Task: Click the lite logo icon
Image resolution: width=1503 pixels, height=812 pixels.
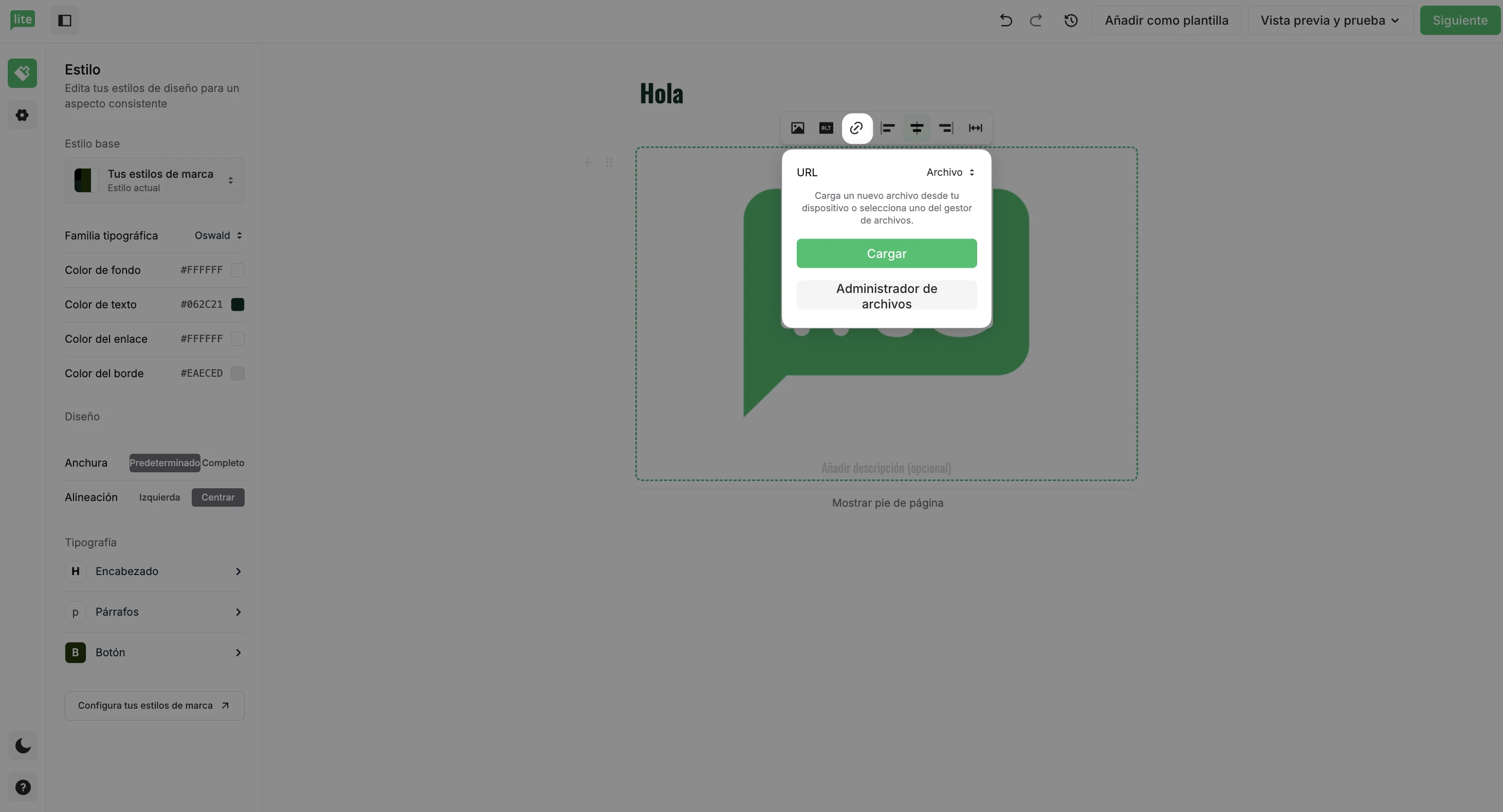Action: click(x=22, y=20)
